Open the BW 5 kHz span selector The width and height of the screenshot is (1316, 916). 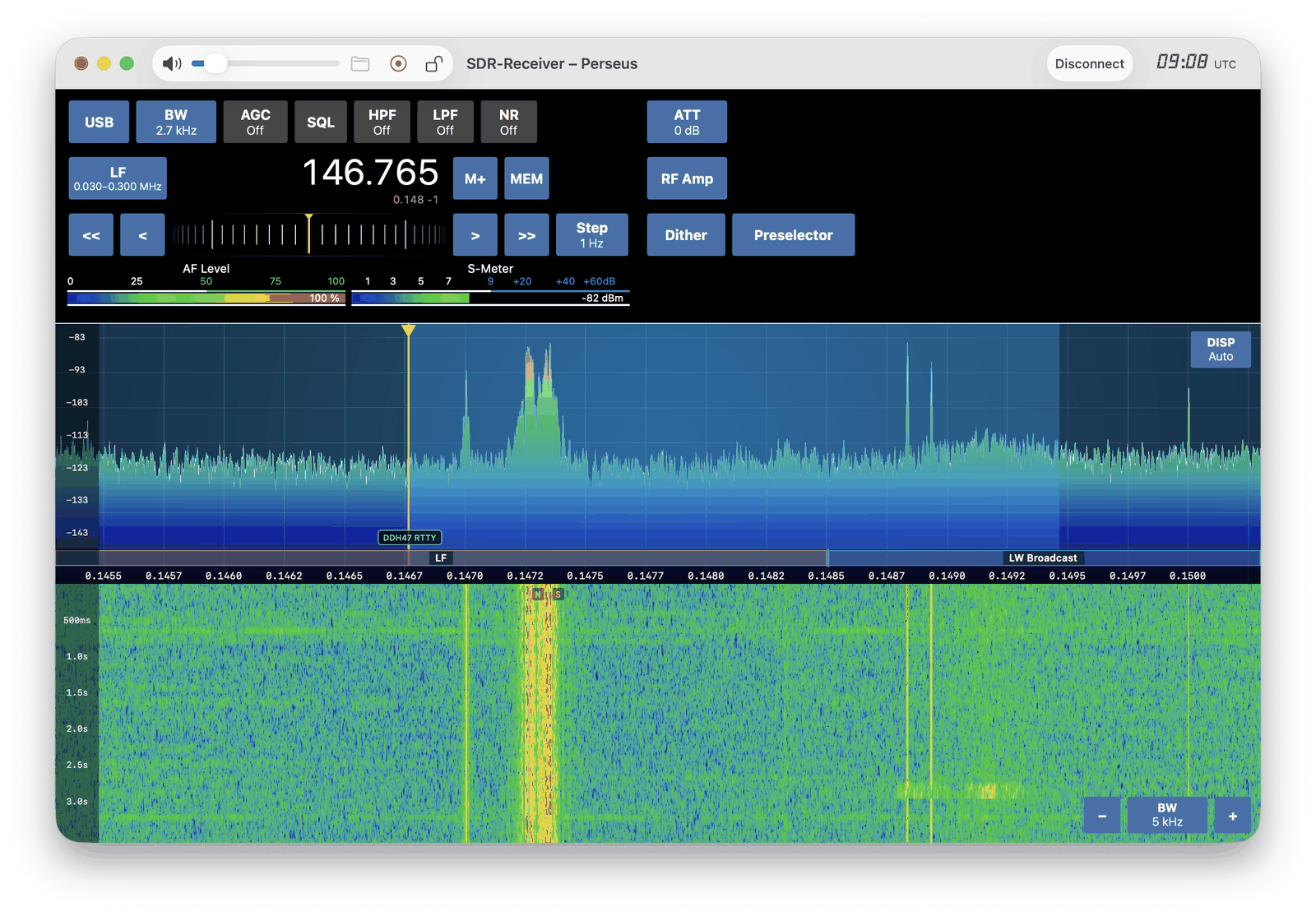point(1167,816)
